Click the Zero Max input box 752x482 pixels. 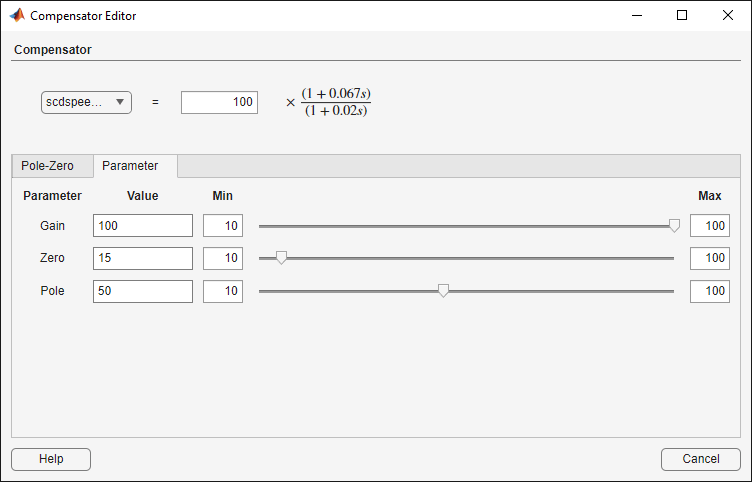tap(710, 258)
